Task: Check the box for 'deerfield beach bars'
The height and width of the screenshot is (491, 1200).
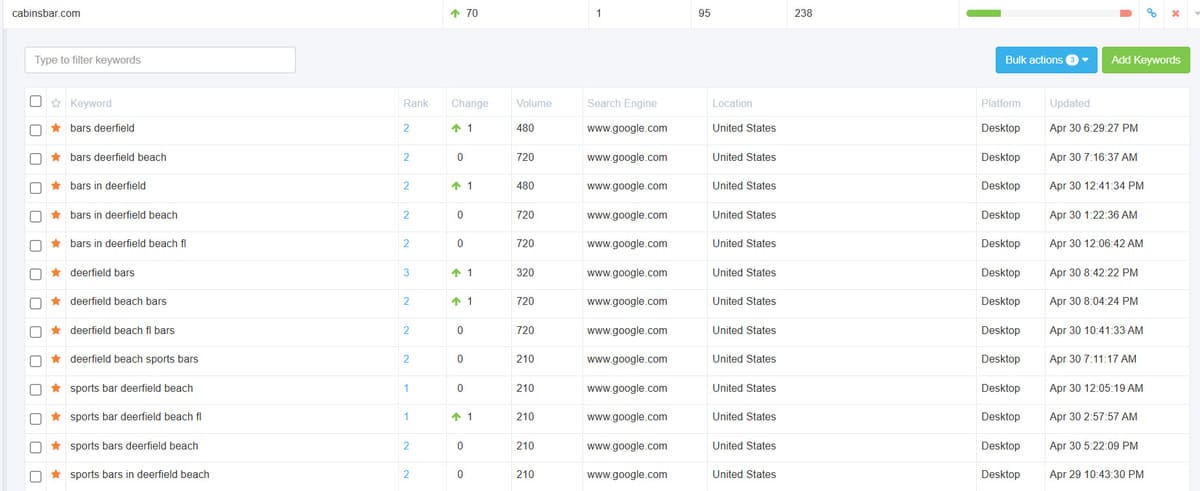Action: tap(36, 302)
